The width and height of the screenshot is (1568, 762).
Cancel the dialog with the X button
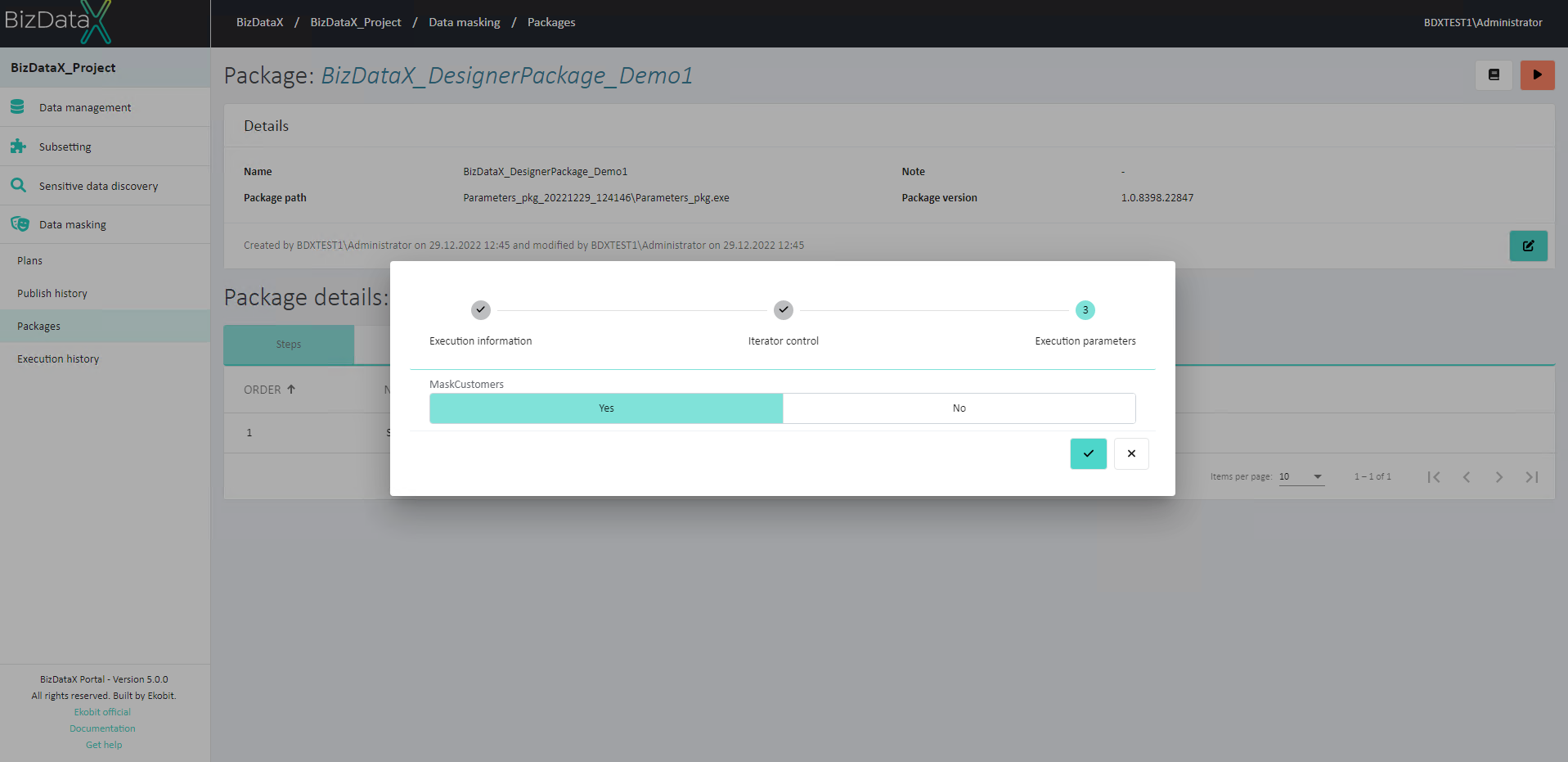pyautogui.click(x=1131, y=453)
